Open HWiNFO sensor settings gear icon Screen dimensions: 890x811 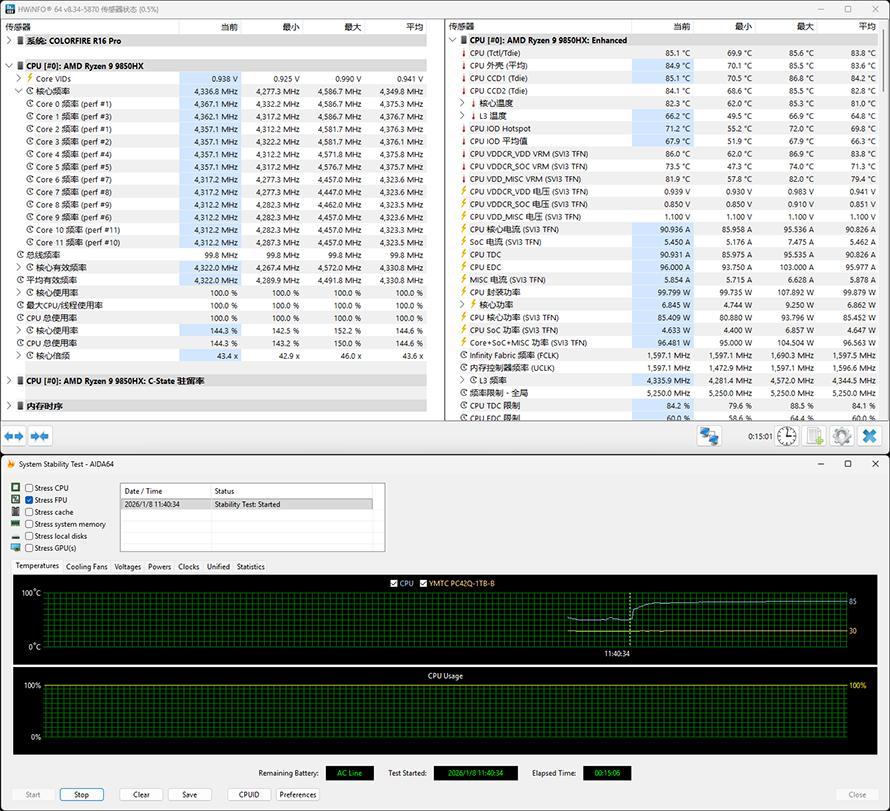point(841,436)
